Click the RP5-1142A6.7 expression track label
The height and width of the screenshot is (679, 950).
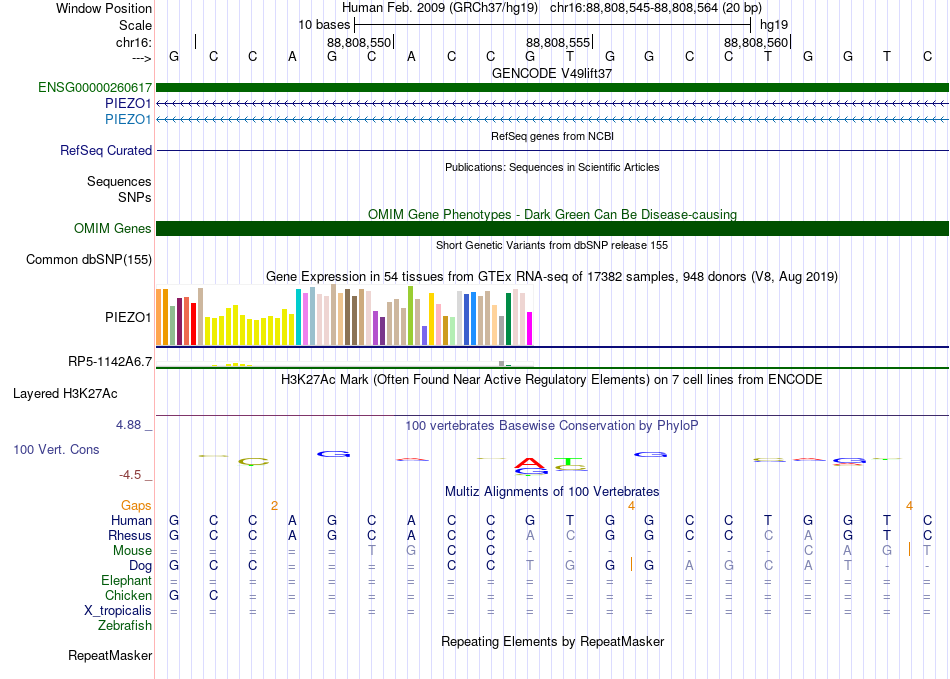[110, 362]
